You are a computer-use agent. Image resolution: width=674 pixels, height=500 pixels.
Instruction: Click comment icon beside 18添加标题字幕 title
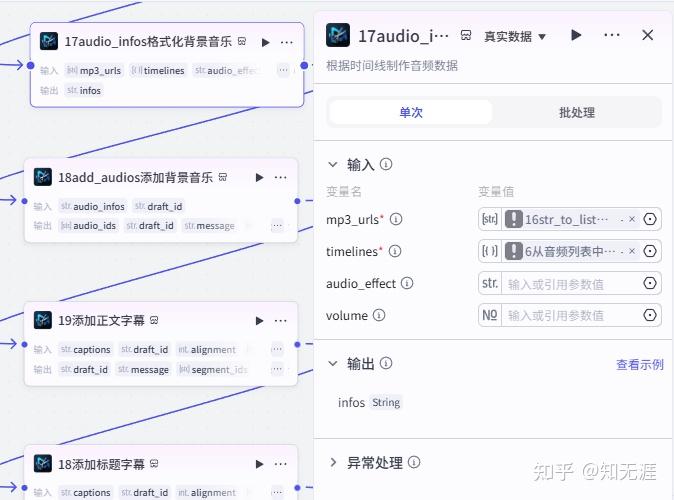click(x=154, y=463)
